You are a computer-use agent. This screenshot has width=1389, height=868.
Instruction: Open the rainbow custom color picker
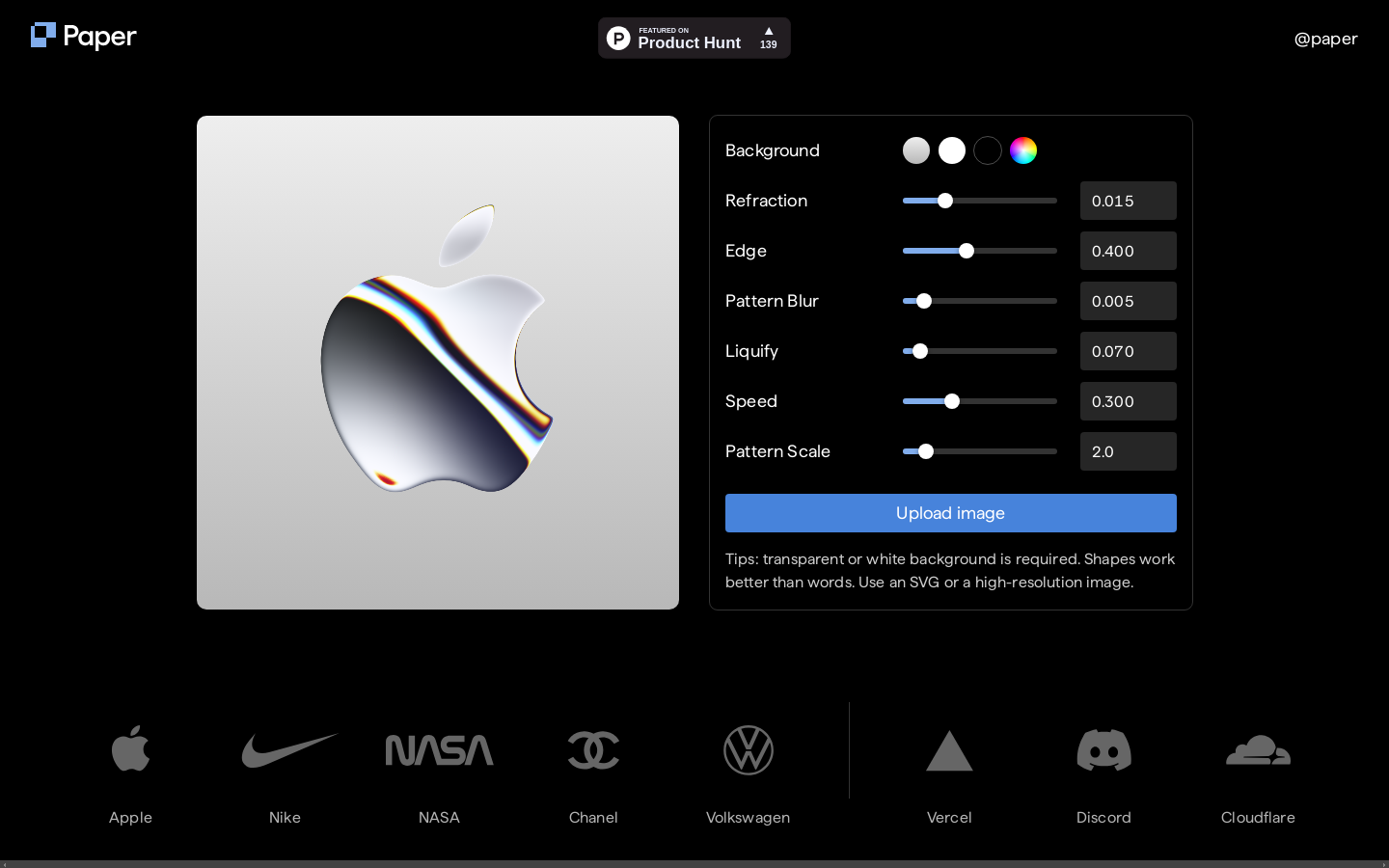[x=1023, y=150]
